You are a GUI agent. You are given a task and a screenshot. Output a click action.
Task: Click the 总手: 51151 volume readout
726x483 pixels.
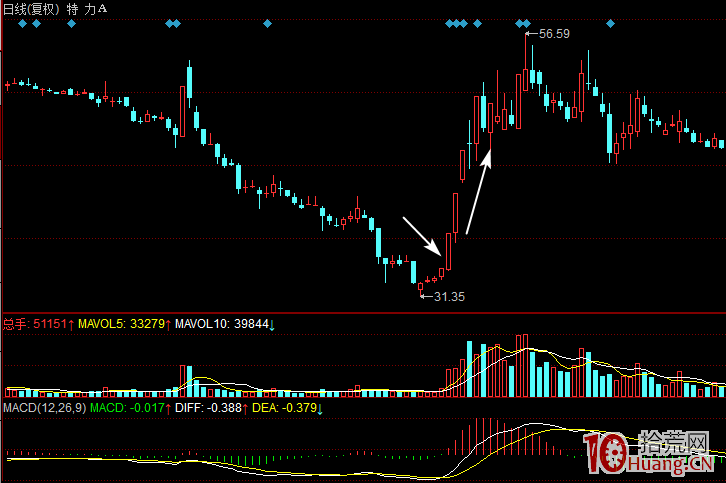(38, 324)
